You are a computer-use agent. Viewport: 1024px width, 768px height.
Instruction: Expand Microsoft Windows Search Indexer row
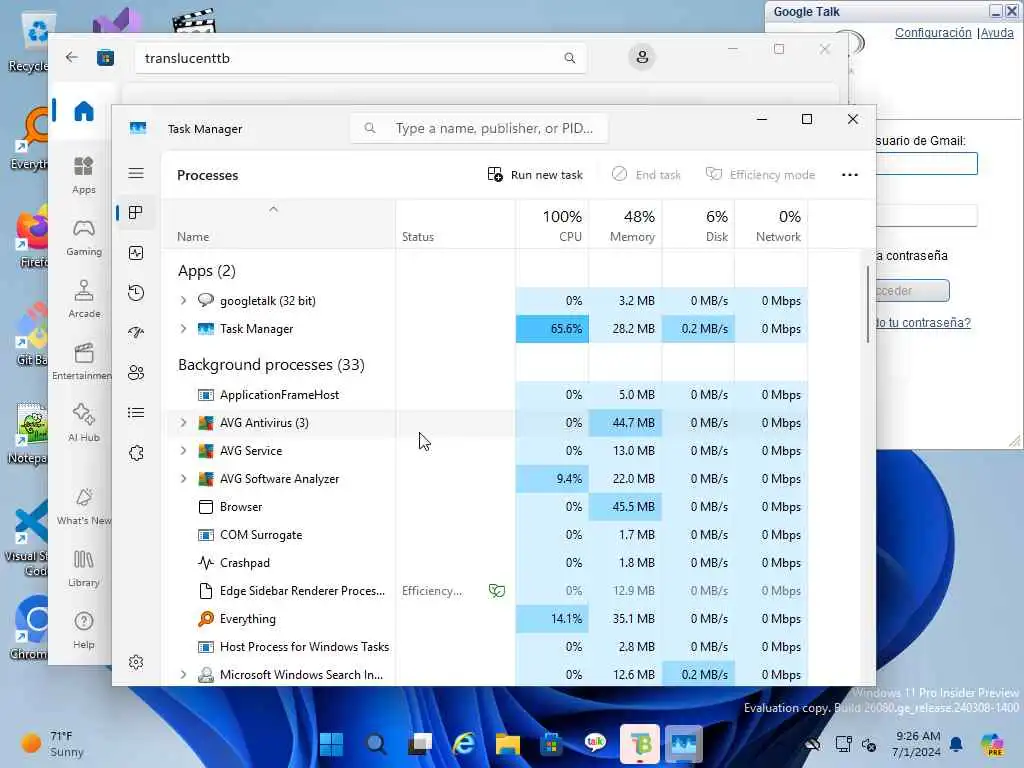(x=184, y=675)
